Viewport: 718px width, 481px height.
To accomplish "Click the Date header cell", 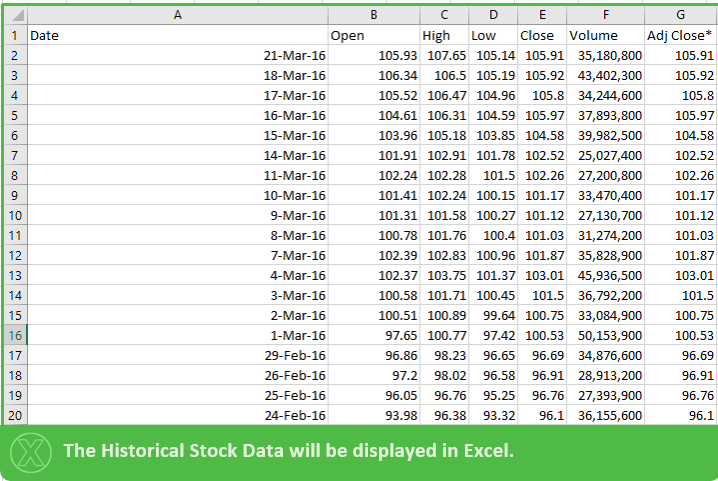I will (178, 35).
